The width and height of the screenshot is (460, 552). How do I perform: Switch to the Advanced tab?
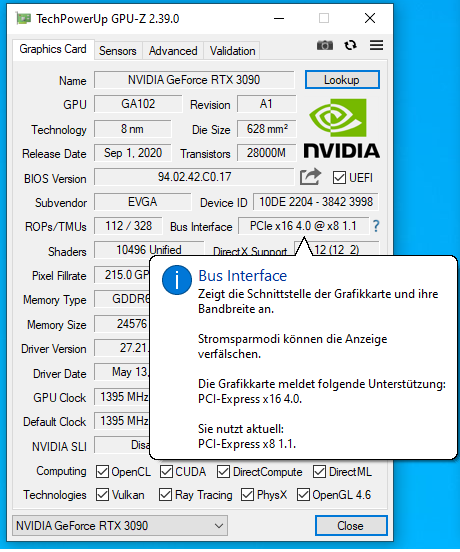[173, 51]
